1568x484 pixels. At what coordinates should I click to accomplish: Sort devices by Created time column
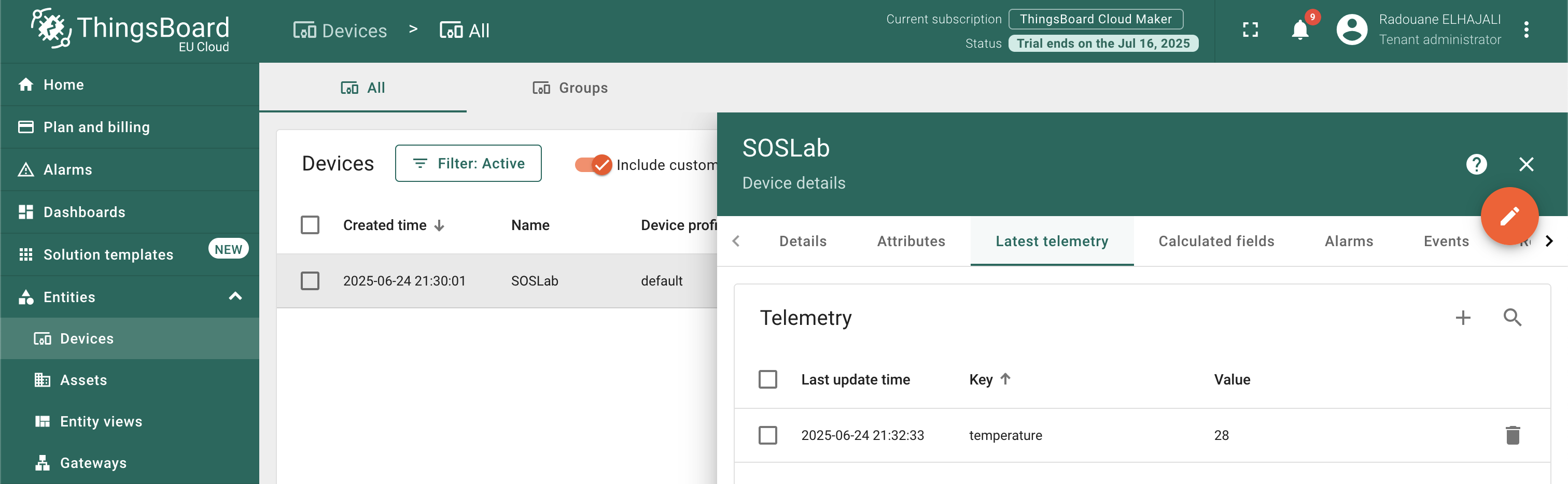point(394,225)
